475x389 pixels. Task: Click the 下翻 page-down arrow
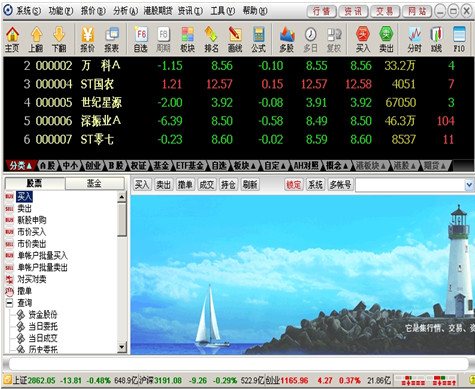coord(59,39)
